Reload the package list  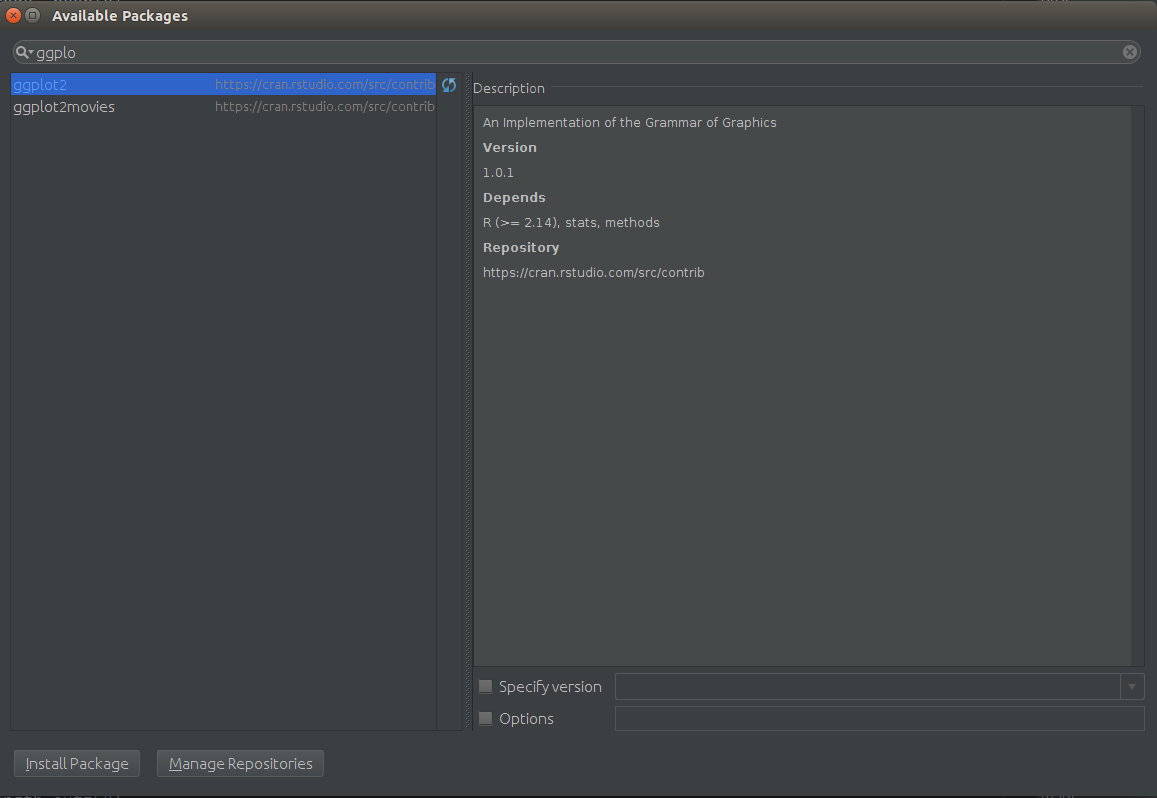pyautogui.click(x=449, y=85)
